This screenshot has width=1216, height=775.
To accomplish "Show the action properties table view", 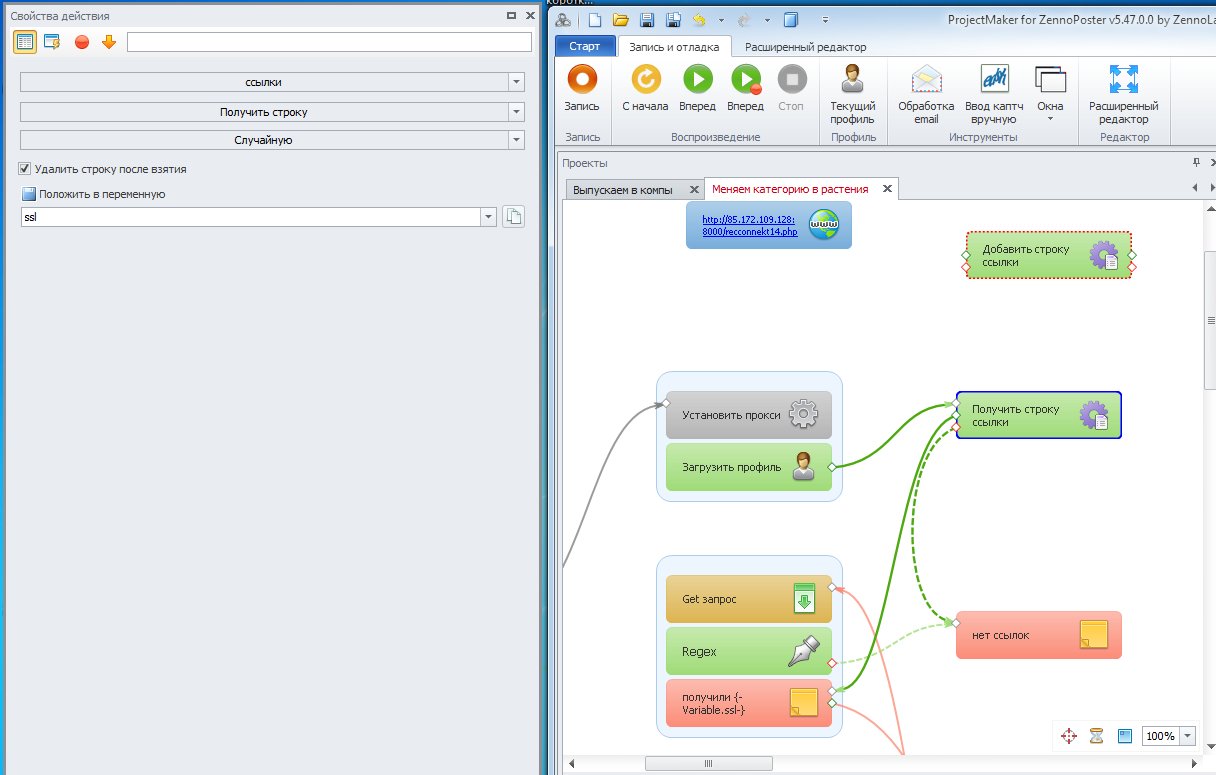I will click(x=25, y=41).
